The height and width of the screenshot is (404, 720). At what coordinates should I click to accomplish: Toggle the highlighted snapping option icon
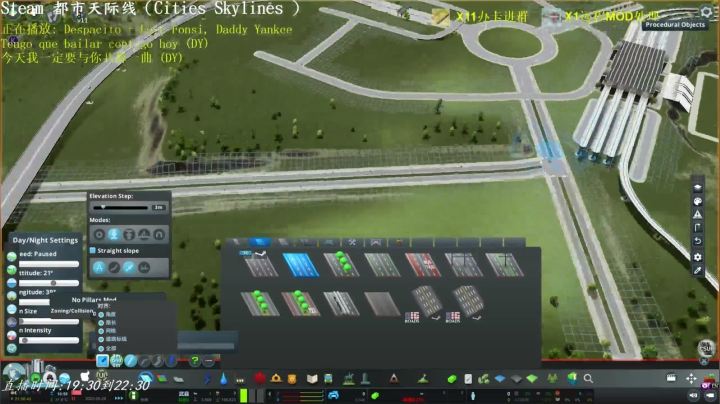click(129, 267)
